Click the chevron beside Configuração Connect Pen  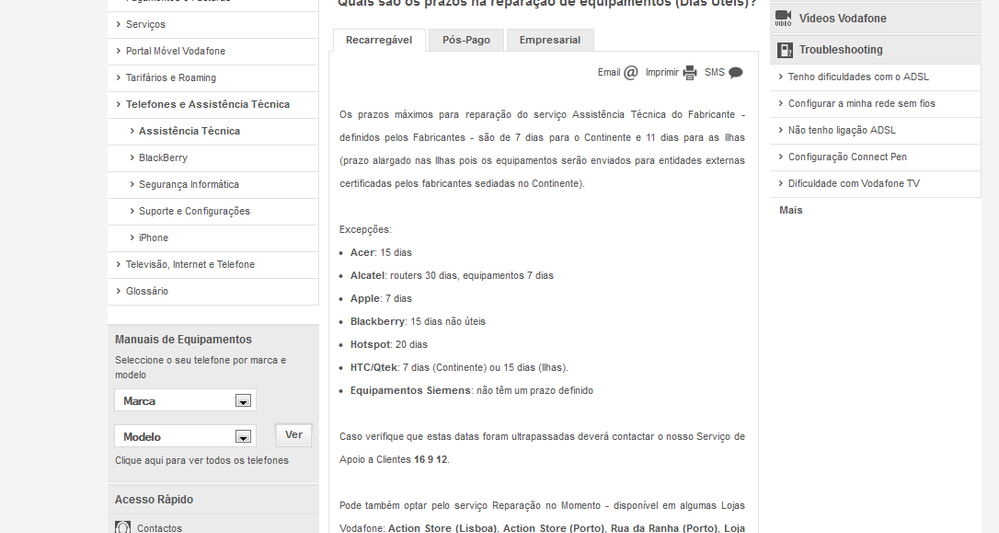(x=781, y=157)
